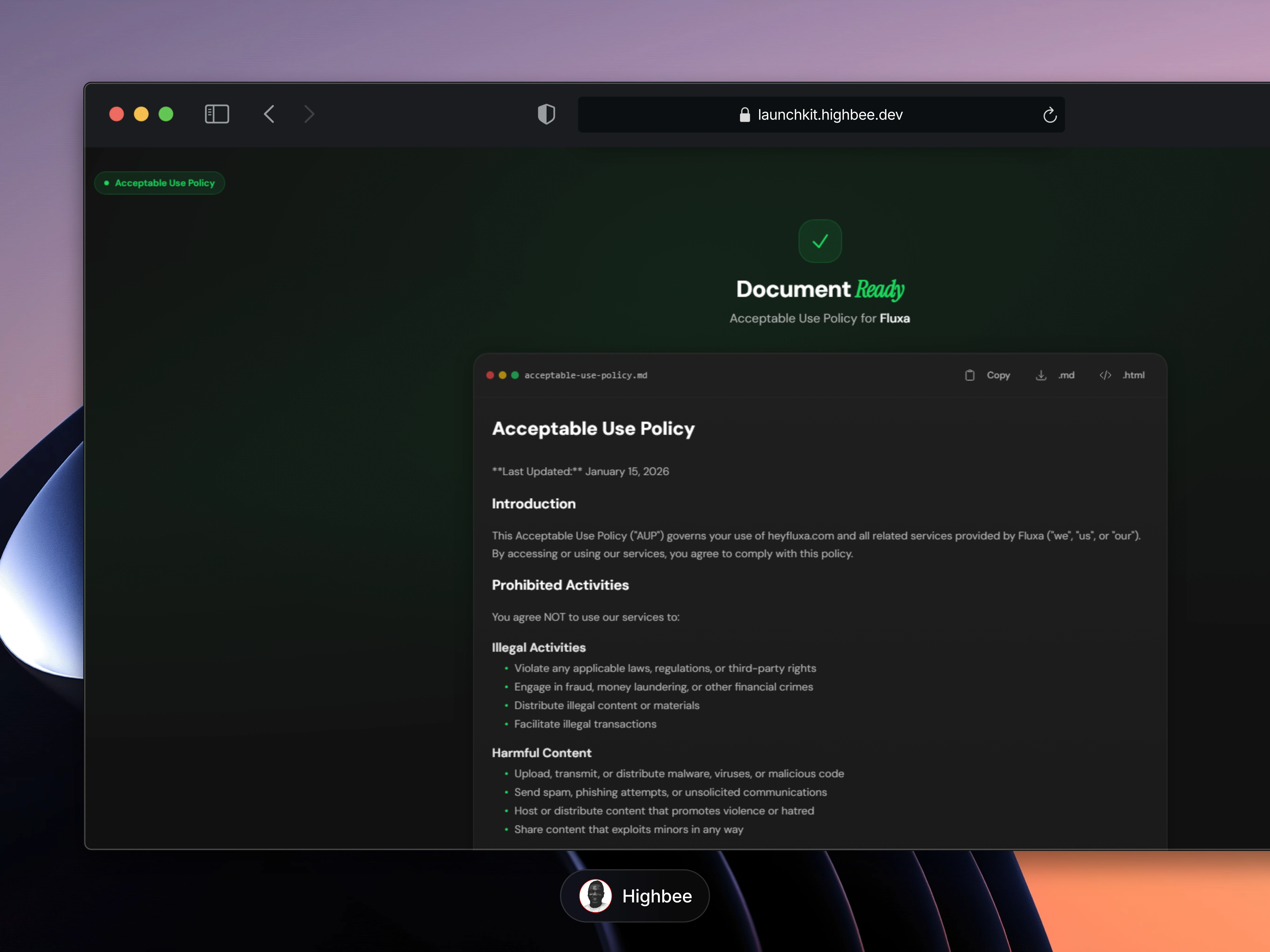Click the Copy button text

[x=998, y=375]
